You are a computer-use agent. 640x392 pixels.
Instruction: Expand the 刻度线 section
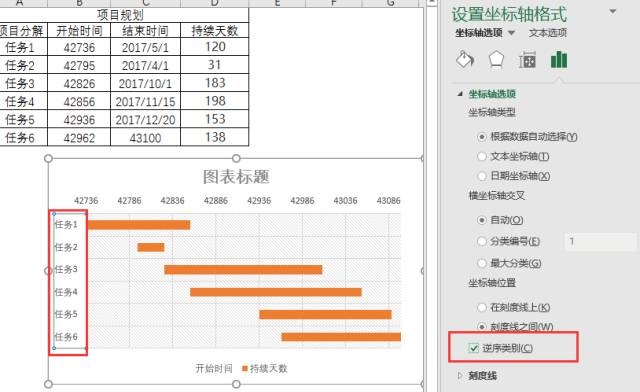[460, 375]
